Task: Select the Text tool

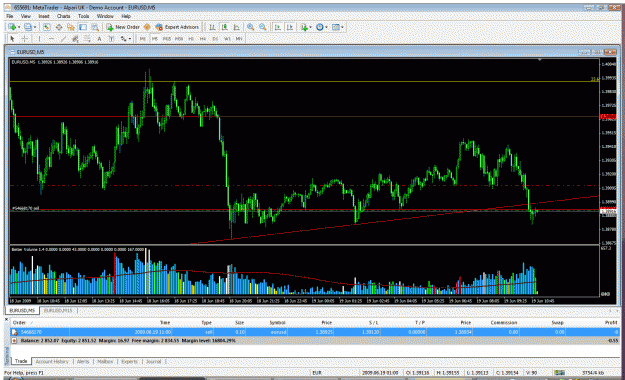Action: coord(99,39)
